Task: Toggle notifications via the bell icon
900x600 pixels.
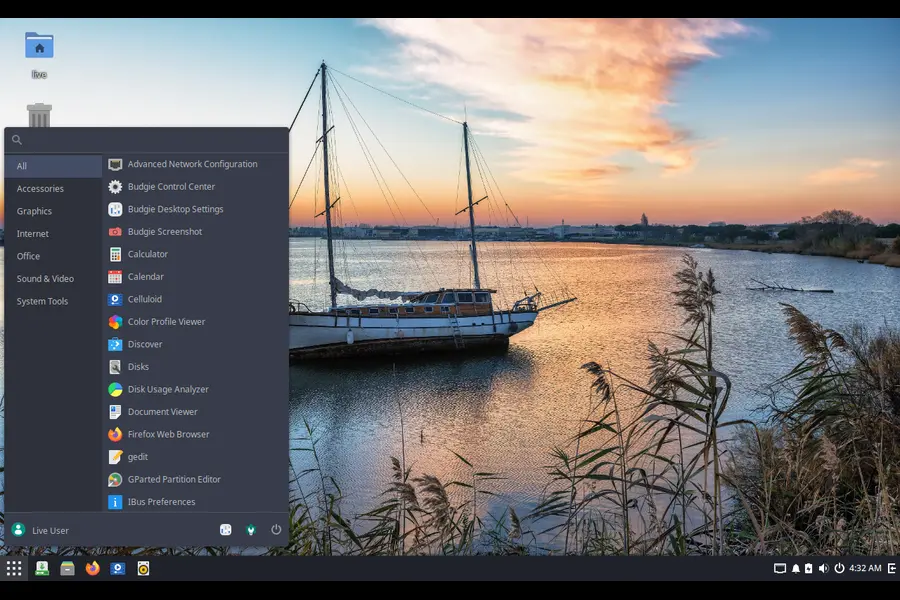Action: click(x=797, y=568)
